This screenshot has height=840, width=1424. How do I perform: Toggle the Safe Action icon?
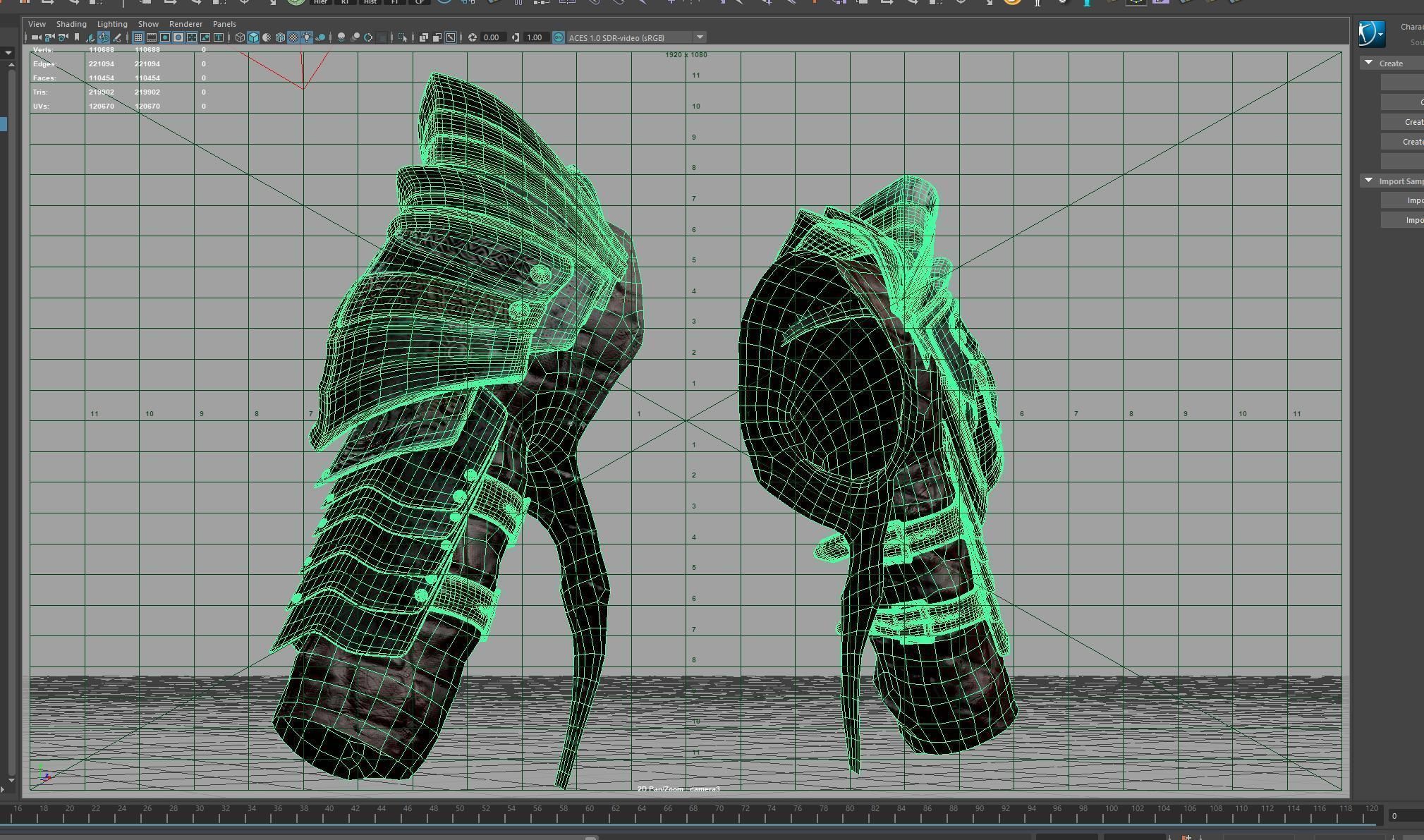click(205, 37)
